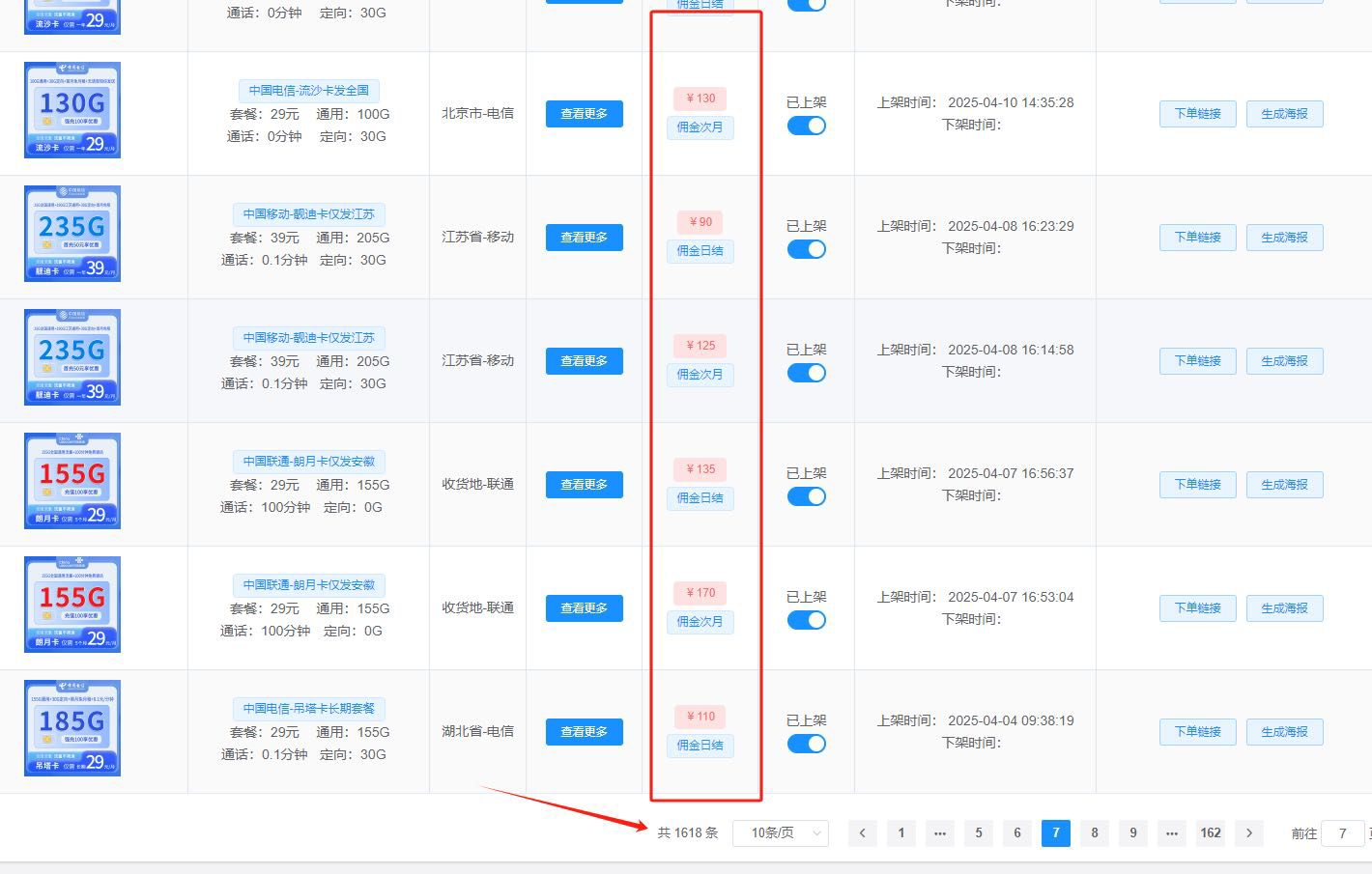Go to page 5

(979, 832)
